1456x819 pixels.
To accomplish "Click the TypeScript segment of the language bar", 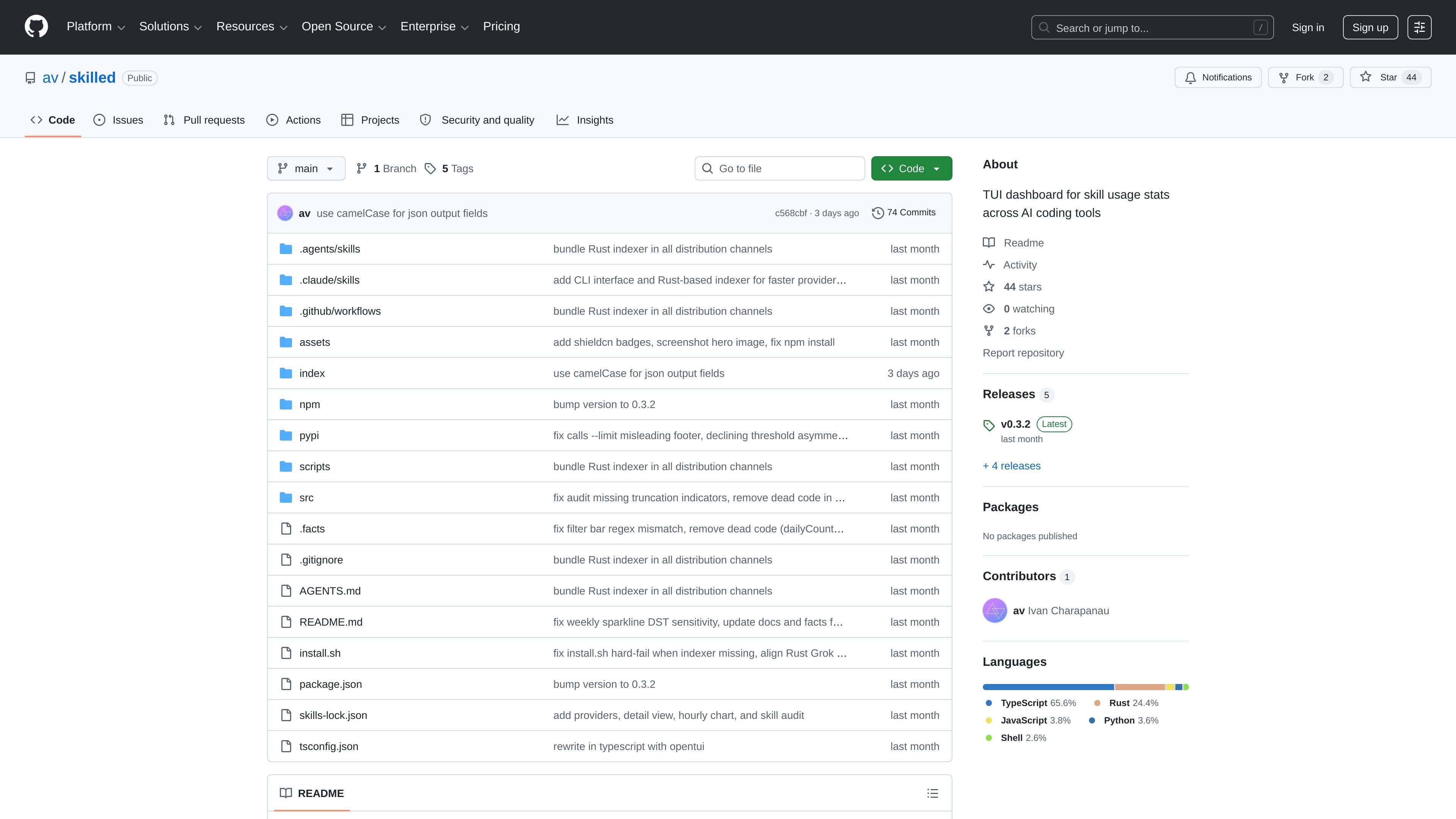I will [x=1048, y=687].
